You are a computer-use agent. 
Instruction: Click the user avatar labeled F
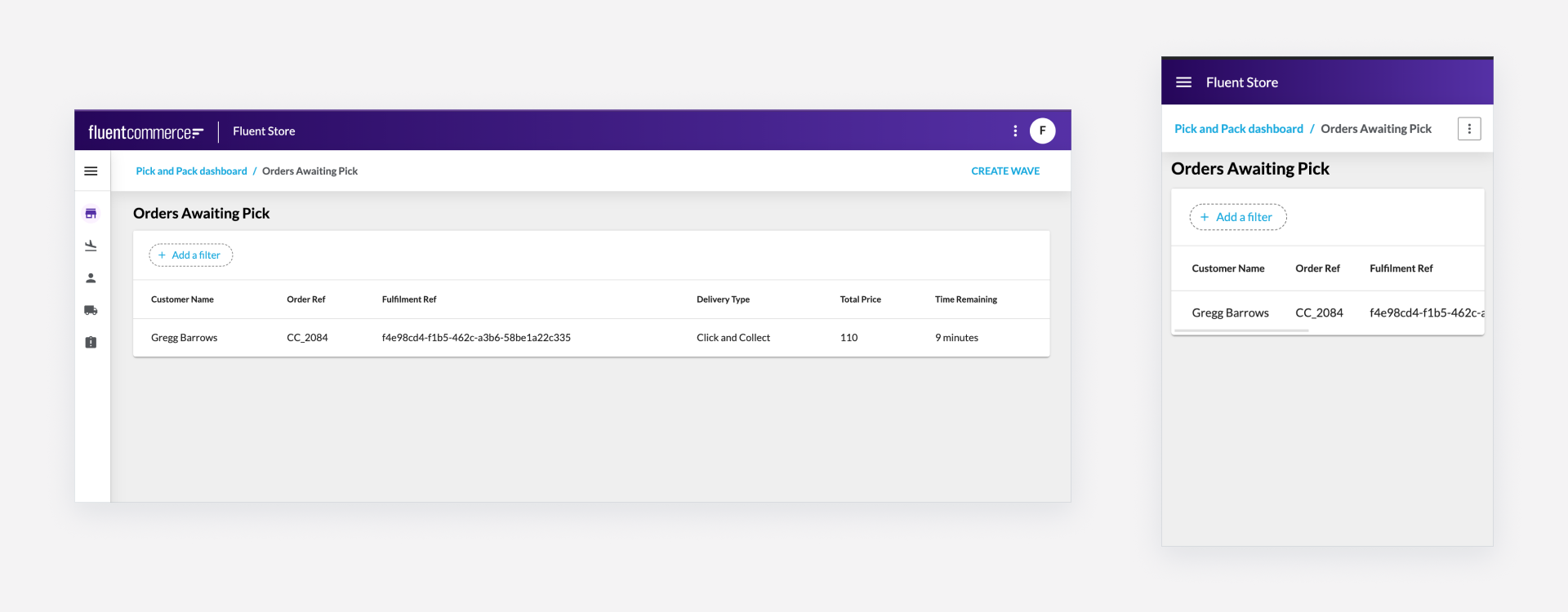(1042, 131)
